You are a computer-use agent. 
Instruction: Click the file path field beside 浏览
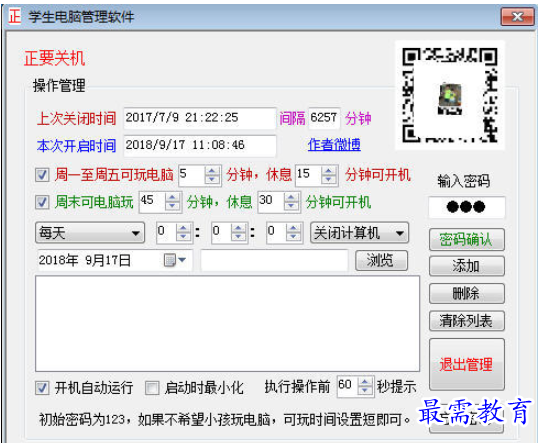274,260
